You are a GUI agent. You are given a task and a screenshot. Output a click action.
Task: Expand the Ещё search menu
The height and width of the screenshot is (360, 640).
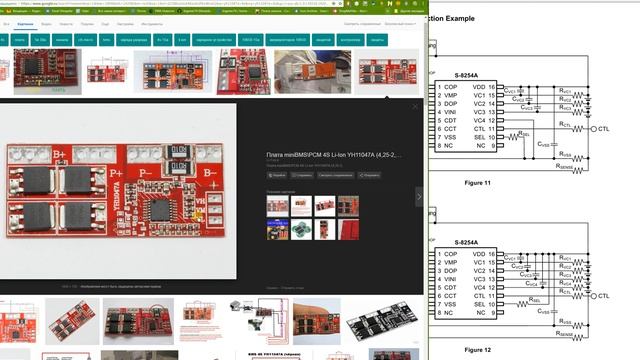click(x=105, y=24)
